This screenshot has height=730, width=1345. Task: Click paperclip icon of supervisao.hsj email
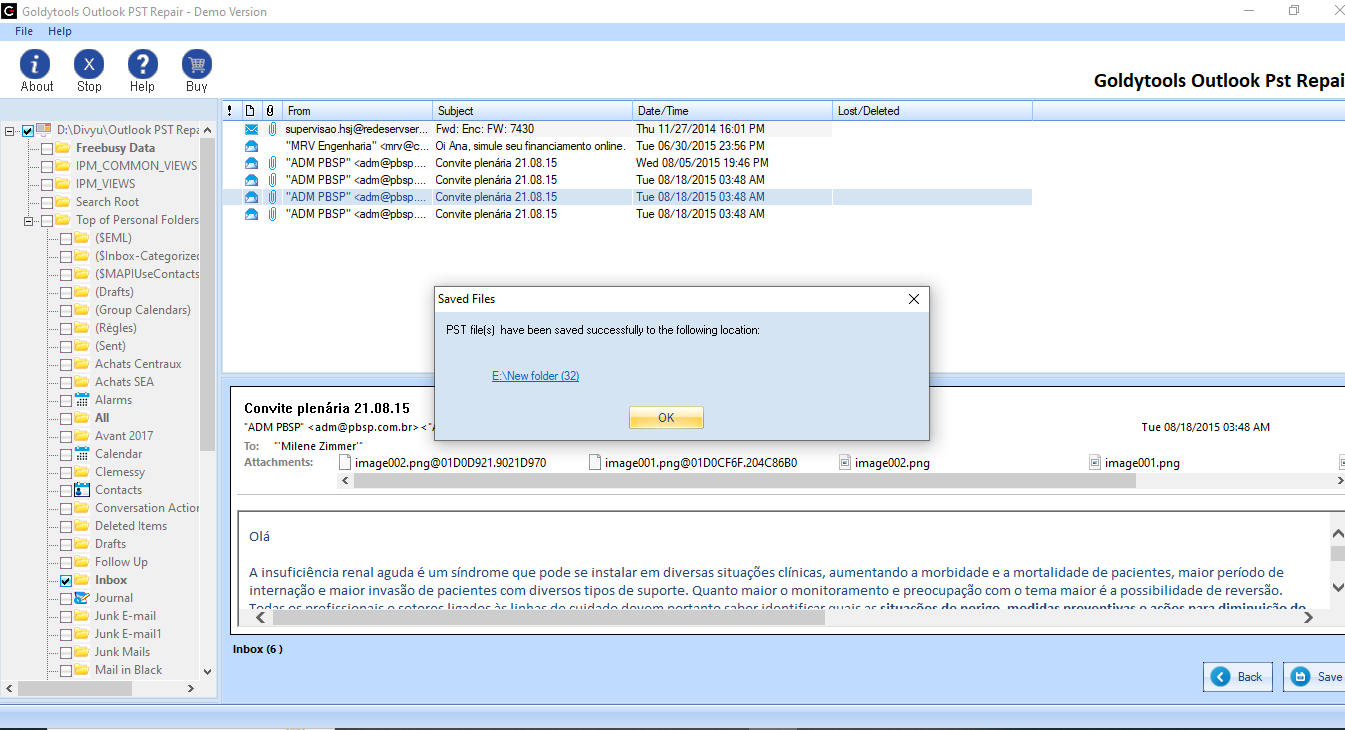click(x=272, y=129)
